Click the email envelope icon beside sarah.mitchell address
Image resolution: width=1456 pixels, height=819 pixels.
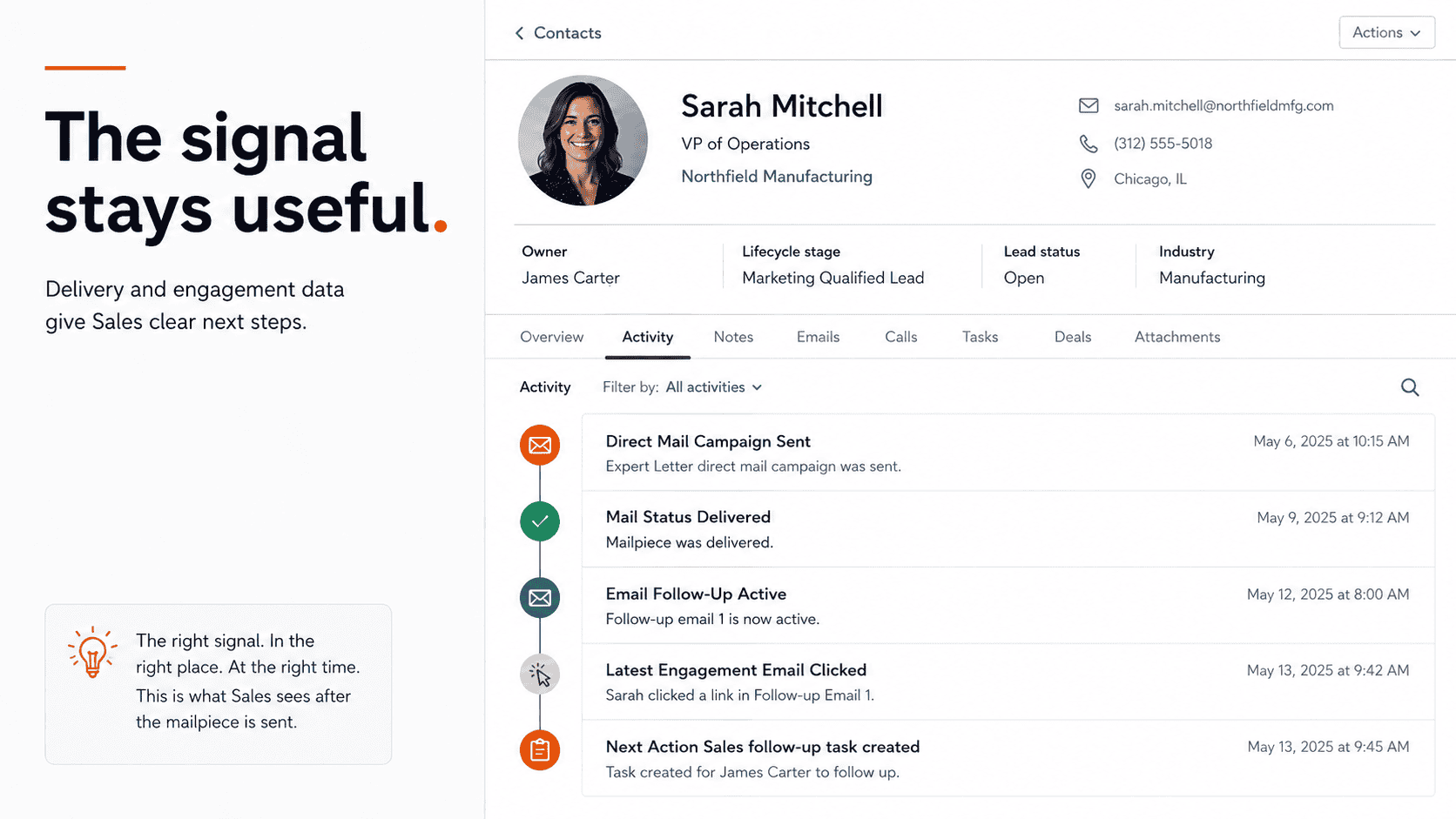tap(1089, 105)
